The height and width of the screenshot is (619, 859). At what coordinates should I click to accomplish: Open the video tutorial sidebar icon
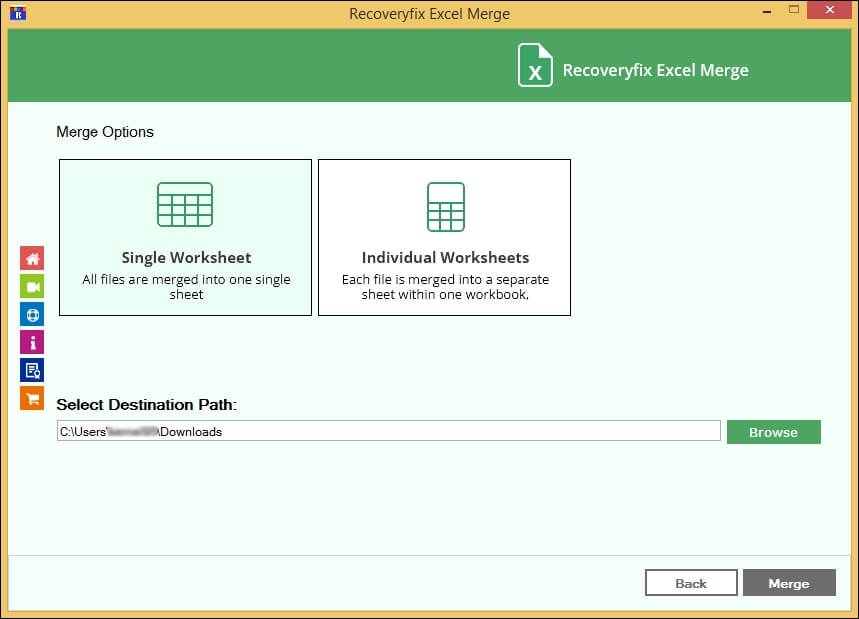32,286
